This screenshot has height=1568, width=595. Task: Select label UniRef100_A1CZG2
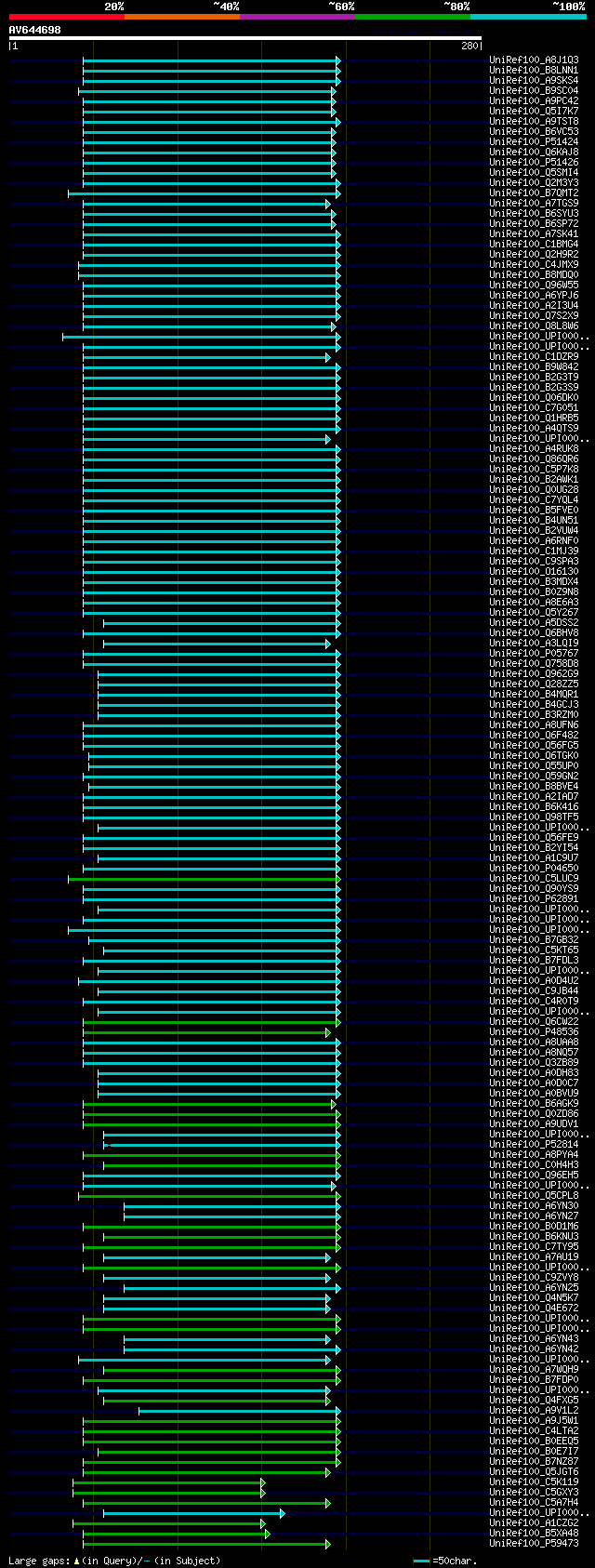(x=534, y=1523)
